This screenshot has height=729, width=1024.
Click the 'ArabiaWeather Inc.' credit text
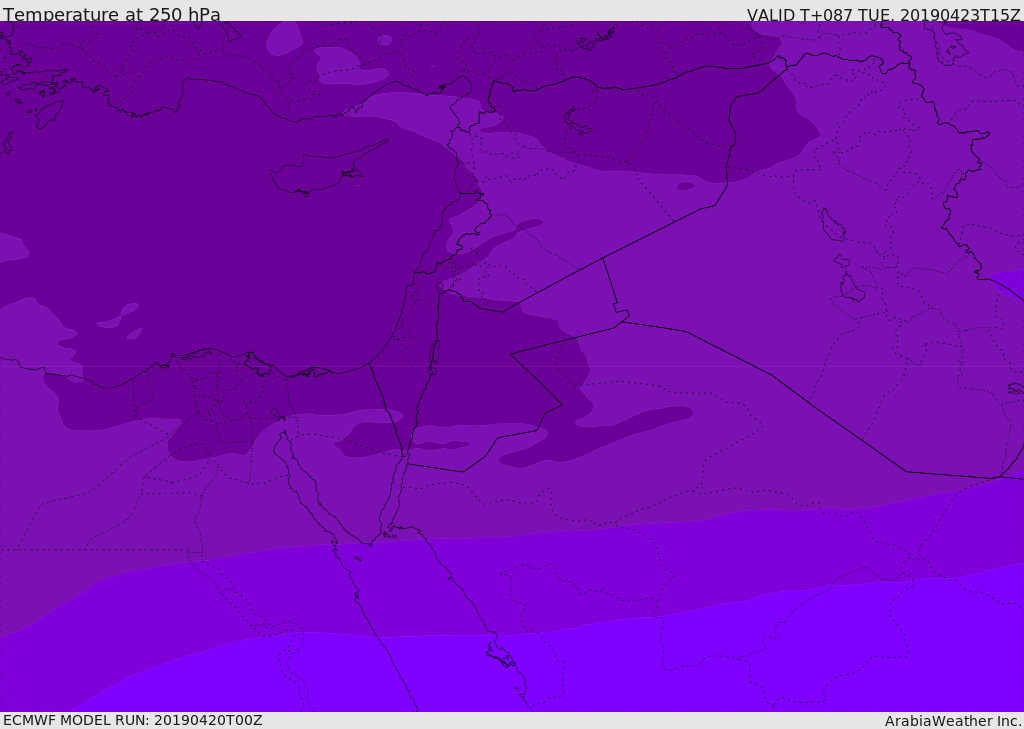pyautogui.click(x=953, y=721)
